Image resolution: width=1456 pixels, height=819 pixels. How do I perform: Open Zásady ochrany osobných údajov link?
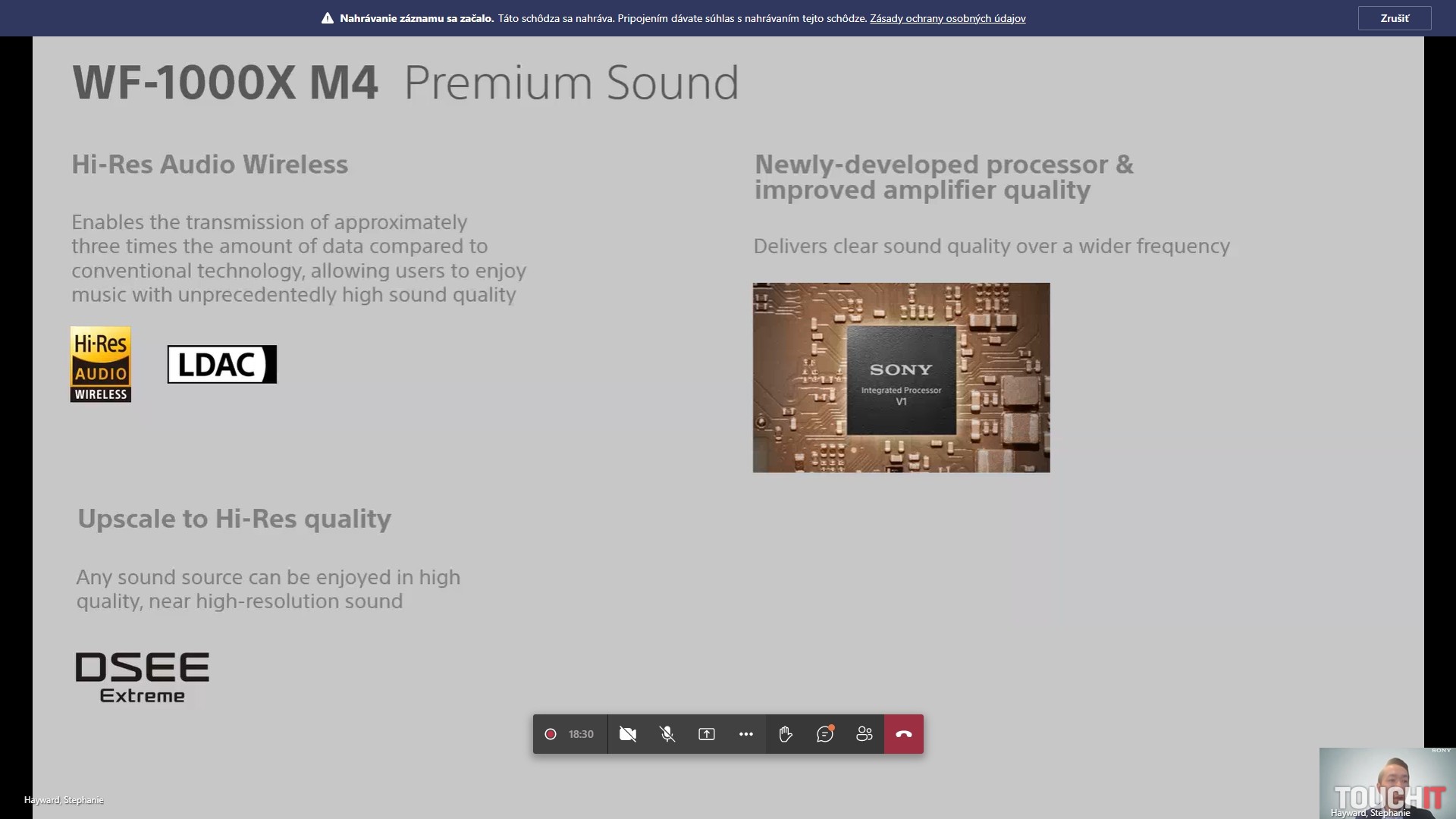[x=947, y=18]
